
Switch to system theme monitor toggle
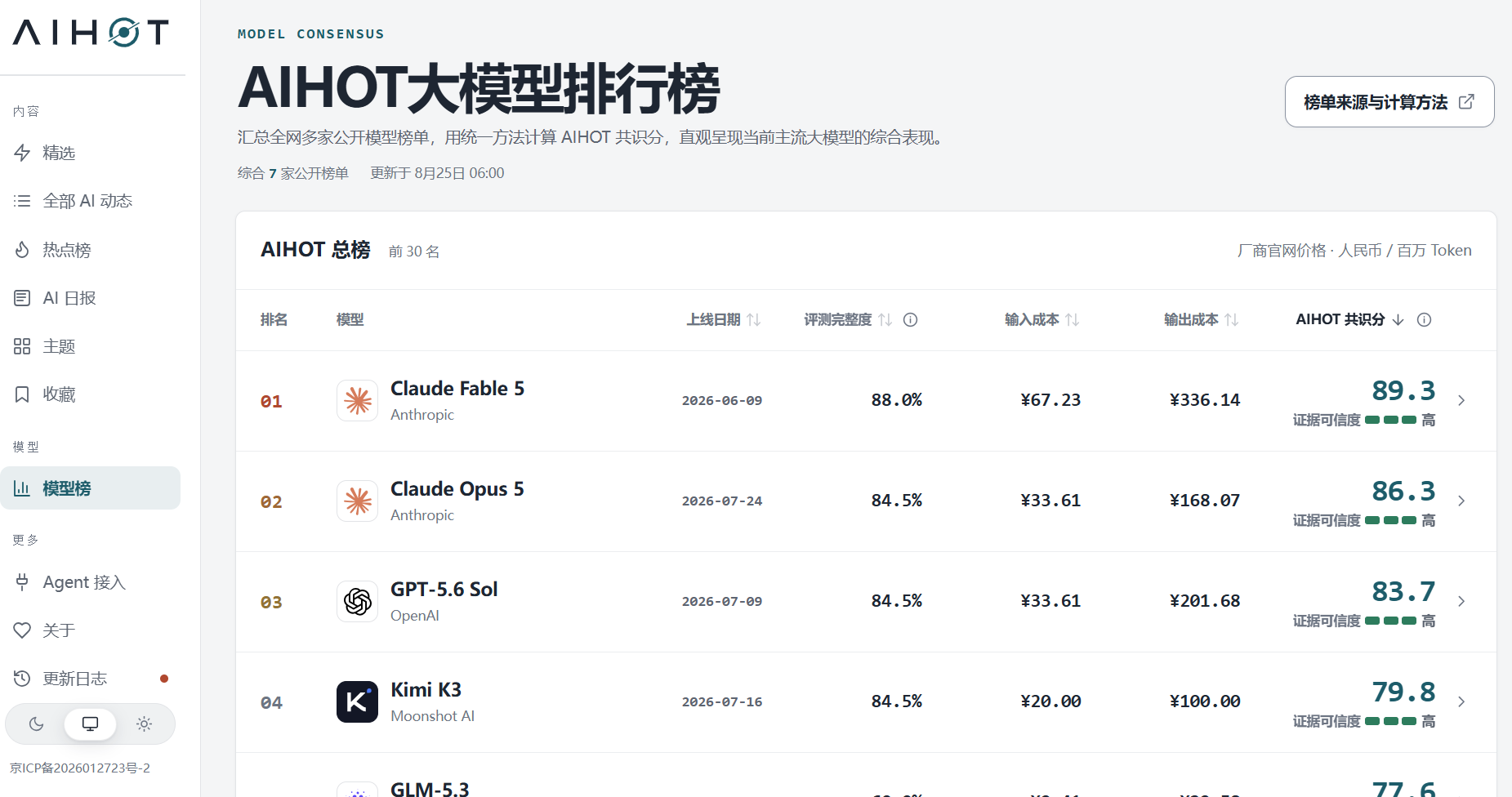click(90, 724)
